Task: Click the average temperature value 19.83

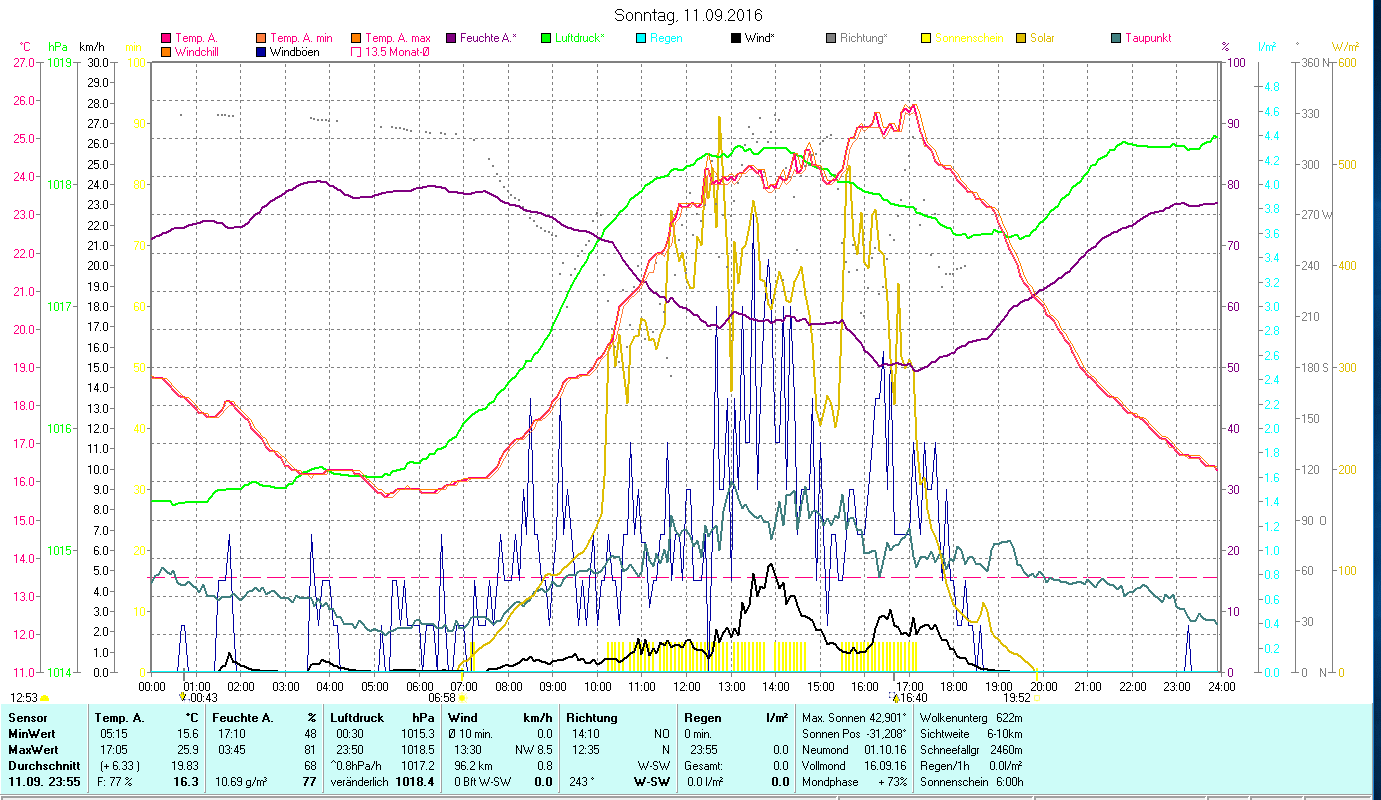Action: tap(184, 765)
